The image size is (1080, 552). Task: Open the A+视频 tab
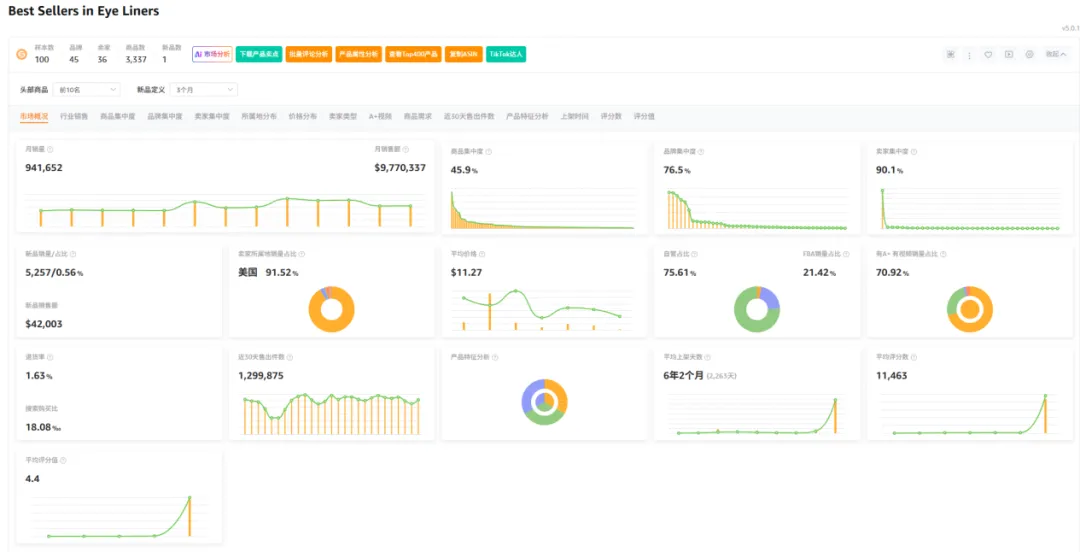coord(380,116)
